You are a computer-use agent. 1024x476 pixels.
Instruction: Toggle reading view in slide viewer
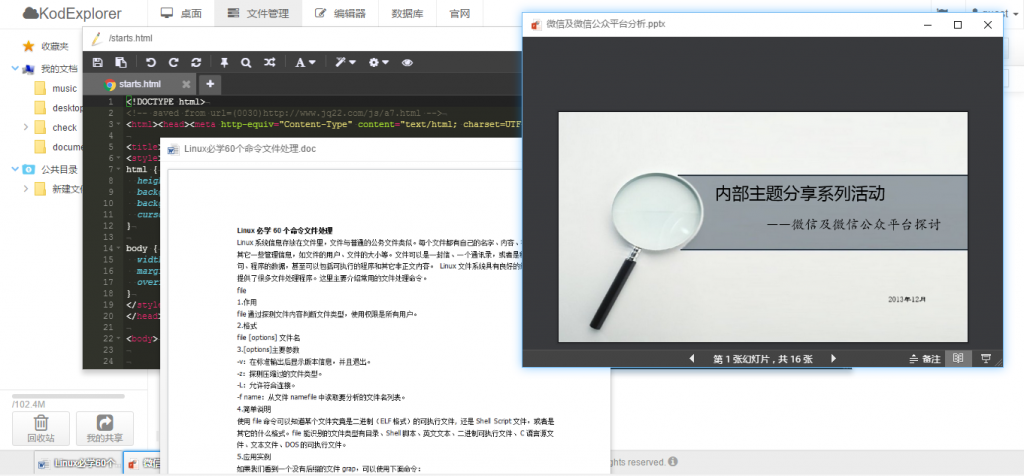pos(958,358)
